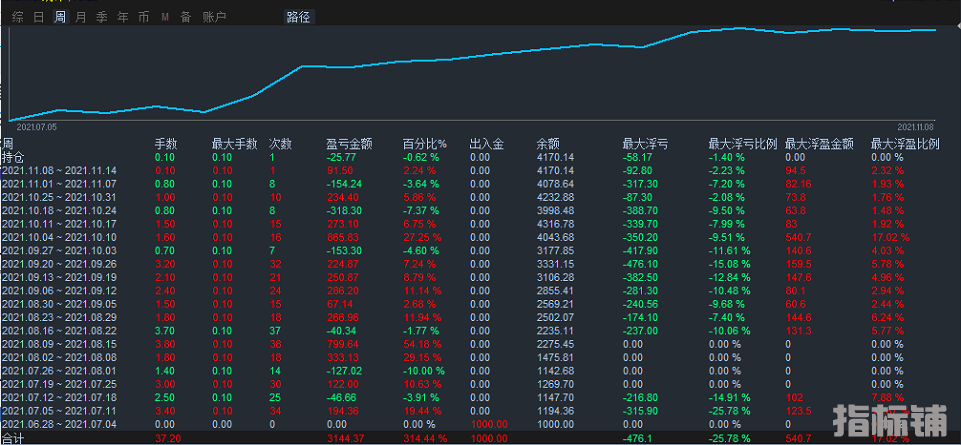
Task: Open the 月 monthly tab
Action: tap(80, 17)
